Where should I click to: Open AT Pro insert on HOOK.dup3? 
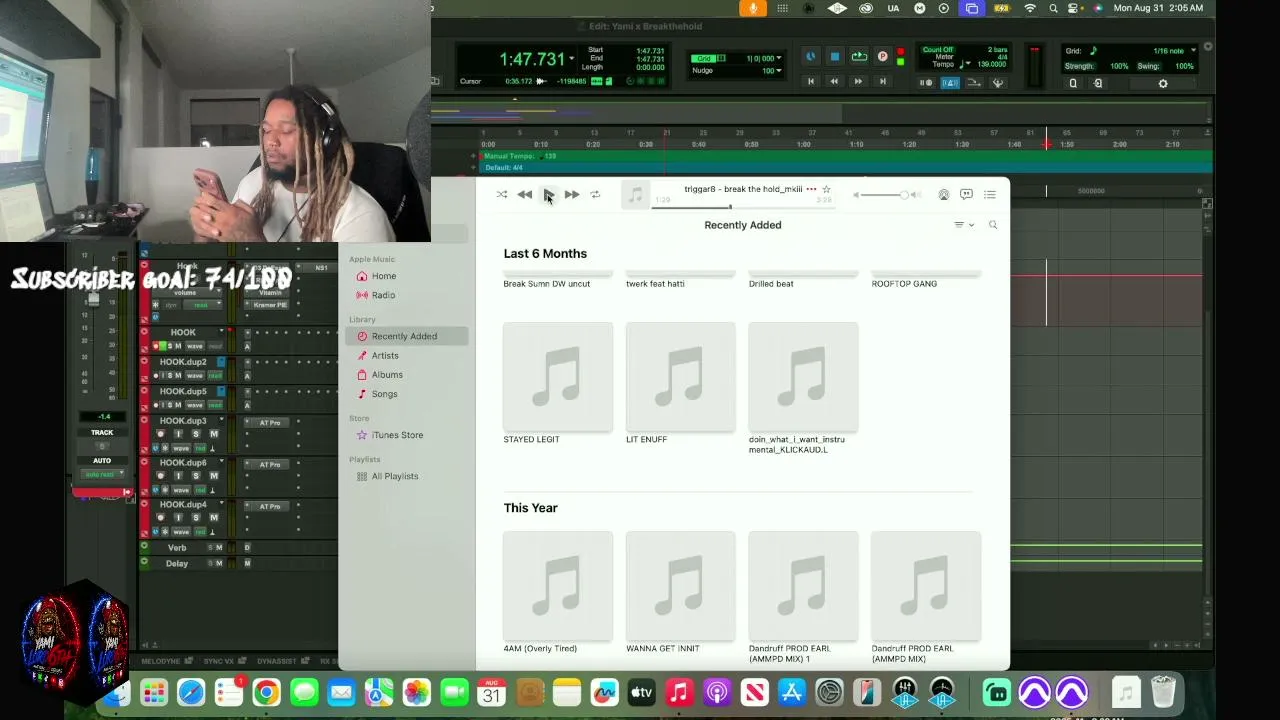point(270,423)
